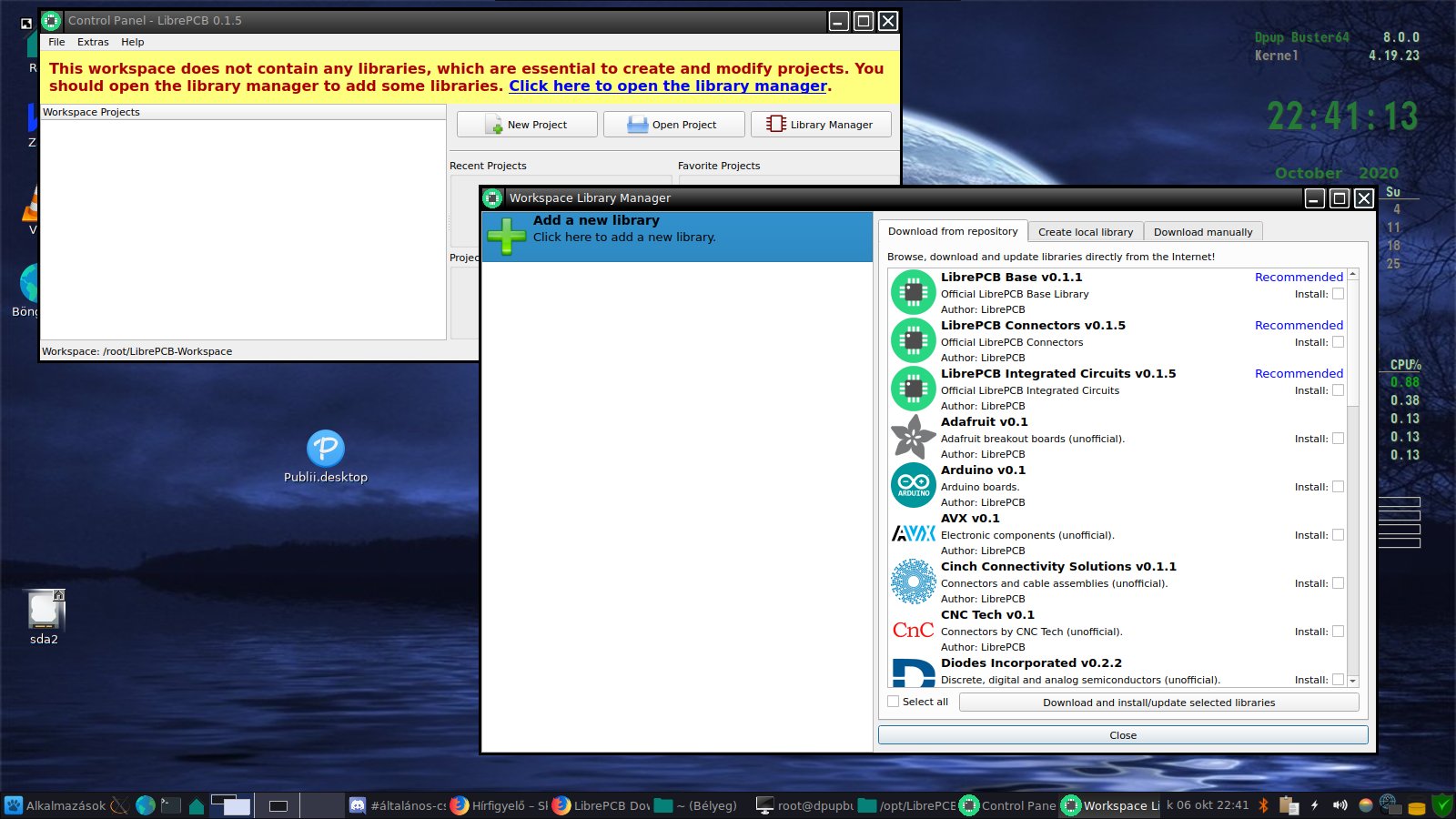Check Install for Adafruit library
The width and height of the screenshot is (1456, 819).
pyautogui.click(x=1338, y=439)
